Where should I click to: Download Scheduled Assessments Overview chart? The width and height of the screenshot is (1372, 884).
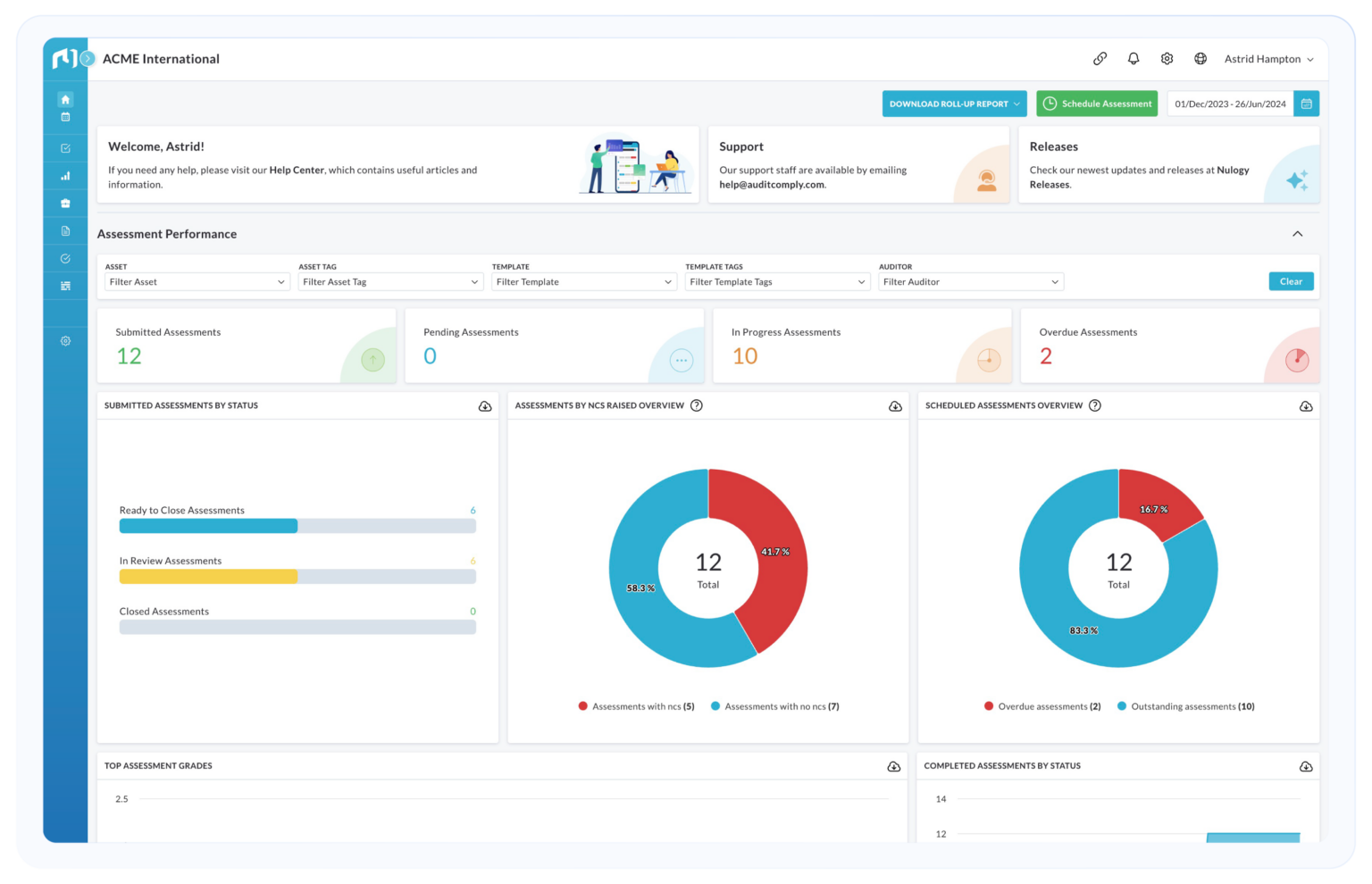point(1306,406)
